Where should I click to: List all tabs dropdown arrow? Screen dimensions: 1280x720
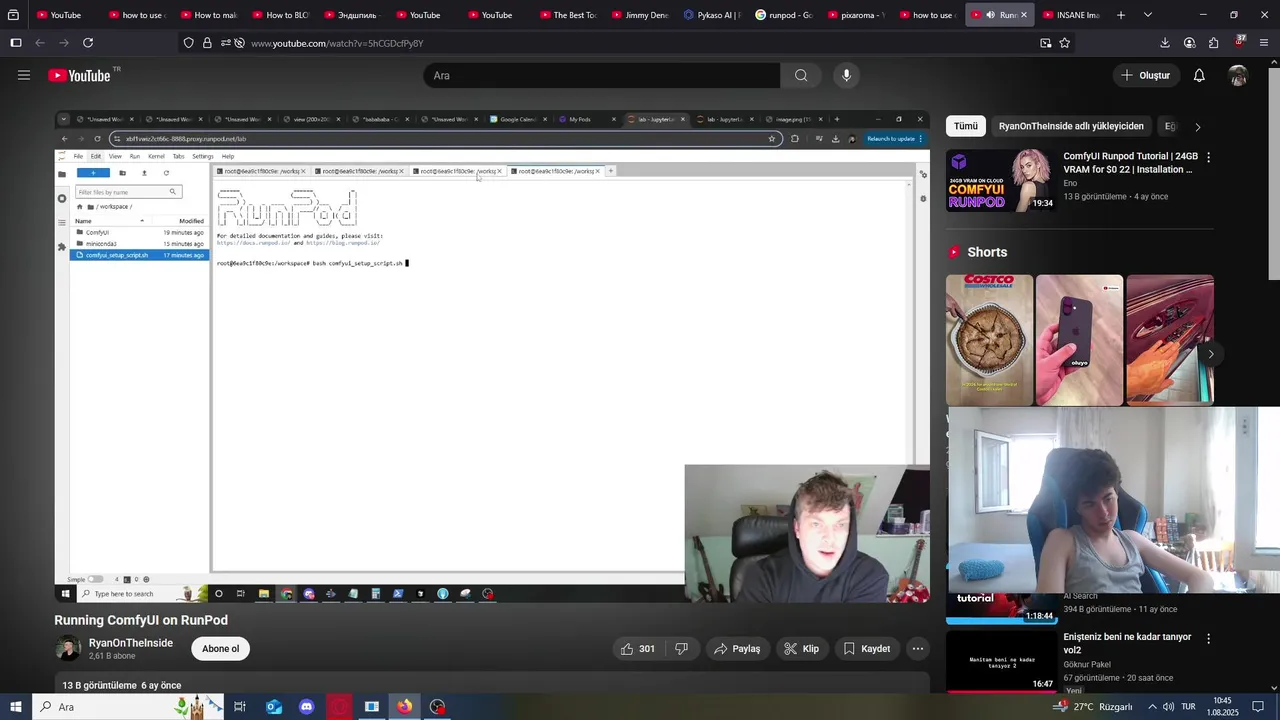1148,15
